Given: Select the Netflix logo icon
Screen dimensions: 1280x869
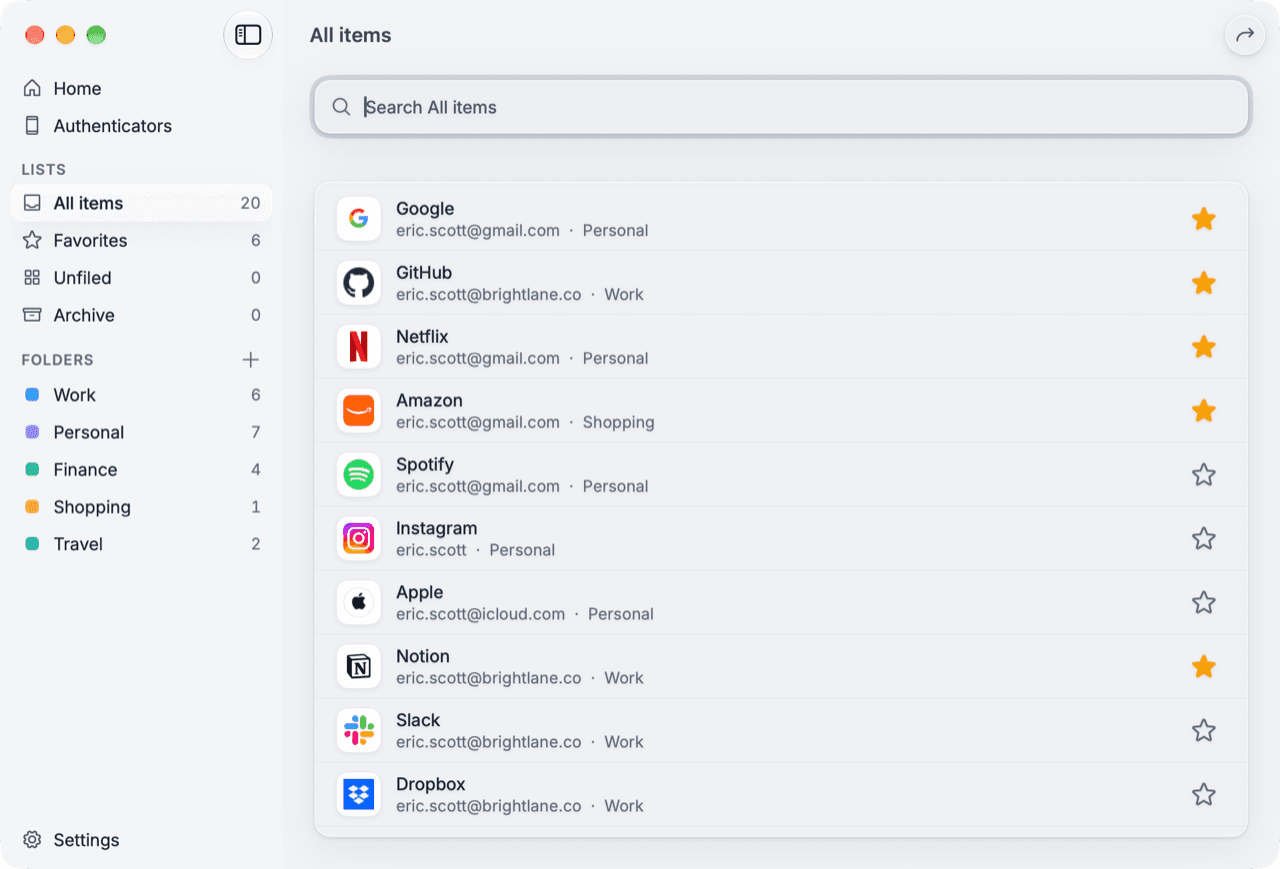Looking at the screenshot, I should point(359,347).
